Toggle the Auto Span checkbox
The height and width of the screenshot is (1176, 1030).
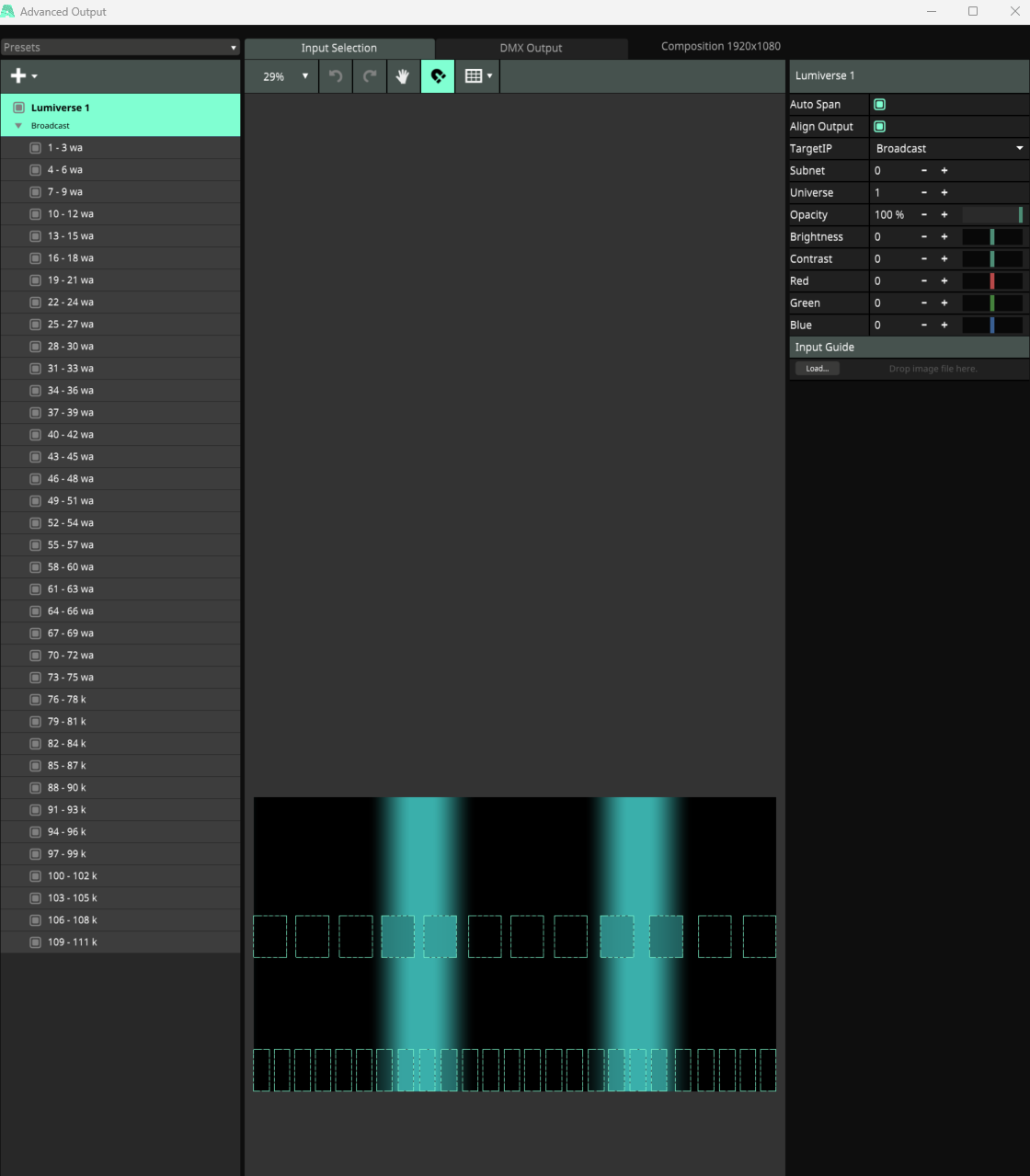coord(879,105)
